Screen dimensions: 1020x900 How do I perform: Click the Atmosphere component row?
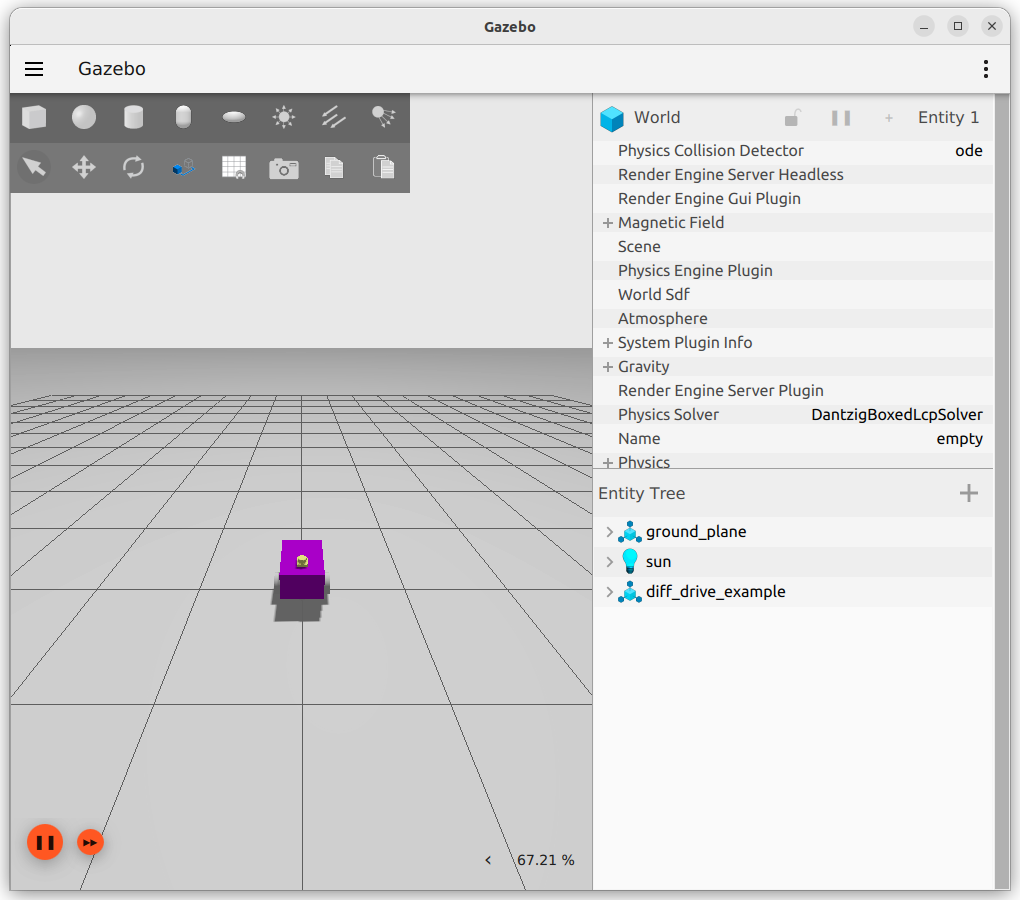pos(793,319)
